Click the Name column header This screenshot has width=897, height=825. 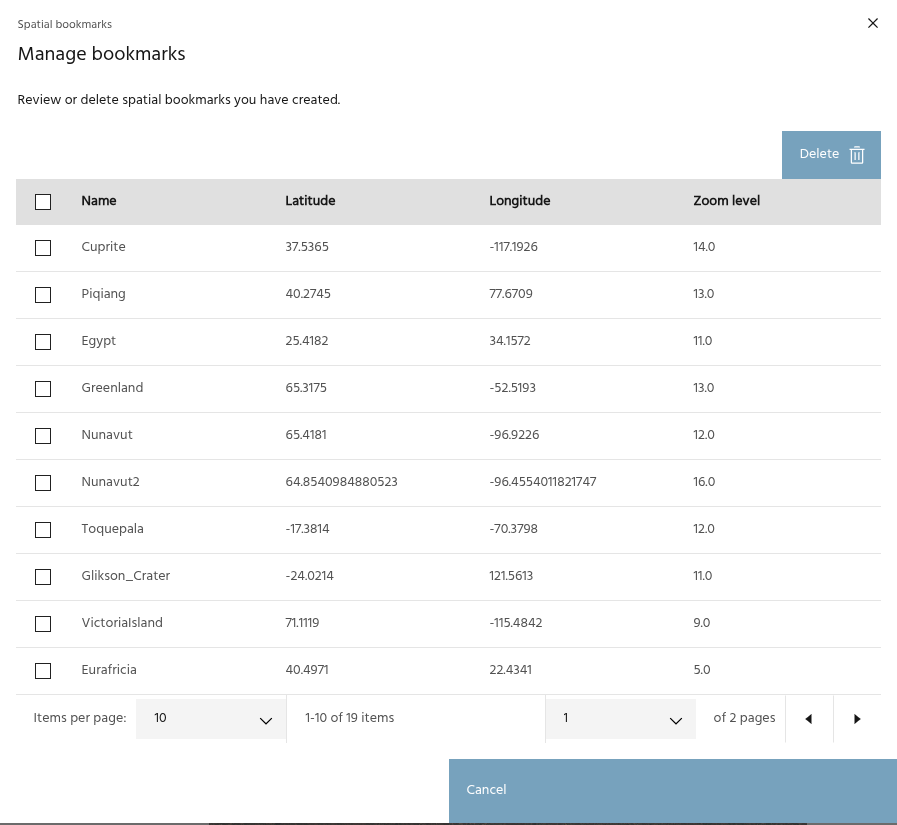coord(99,201)
